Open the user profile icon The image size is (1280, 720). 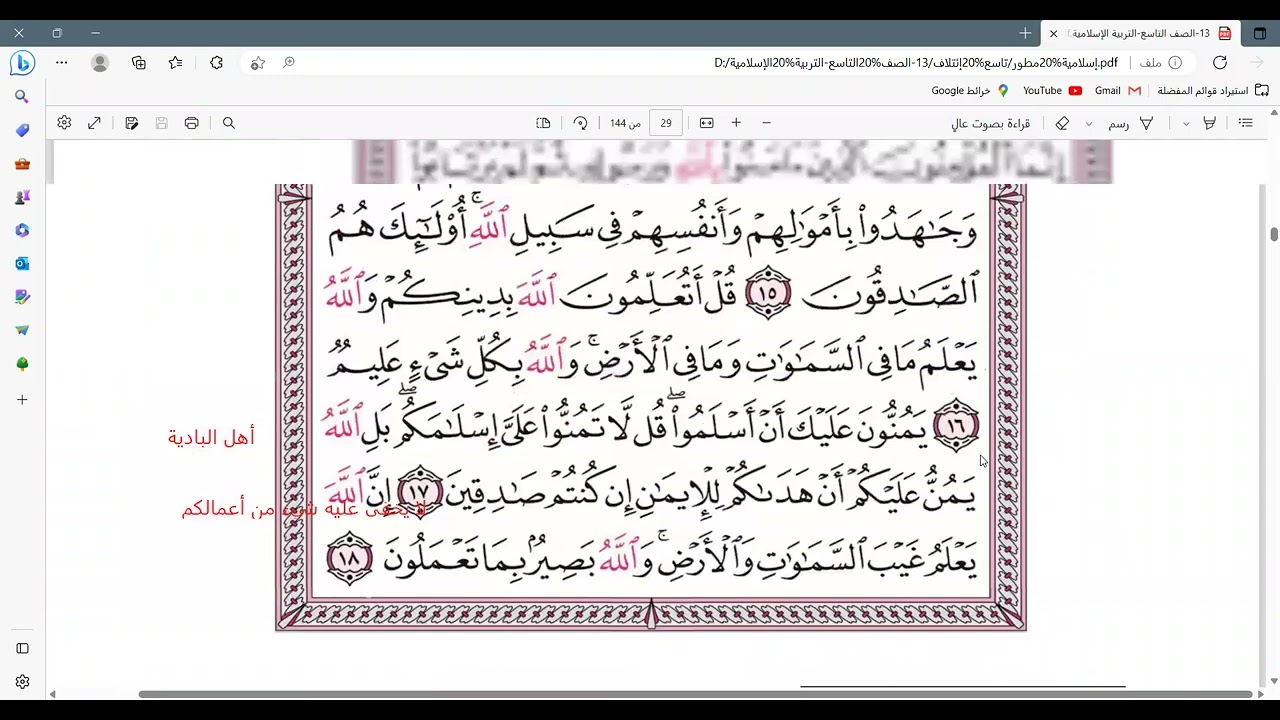100,63
